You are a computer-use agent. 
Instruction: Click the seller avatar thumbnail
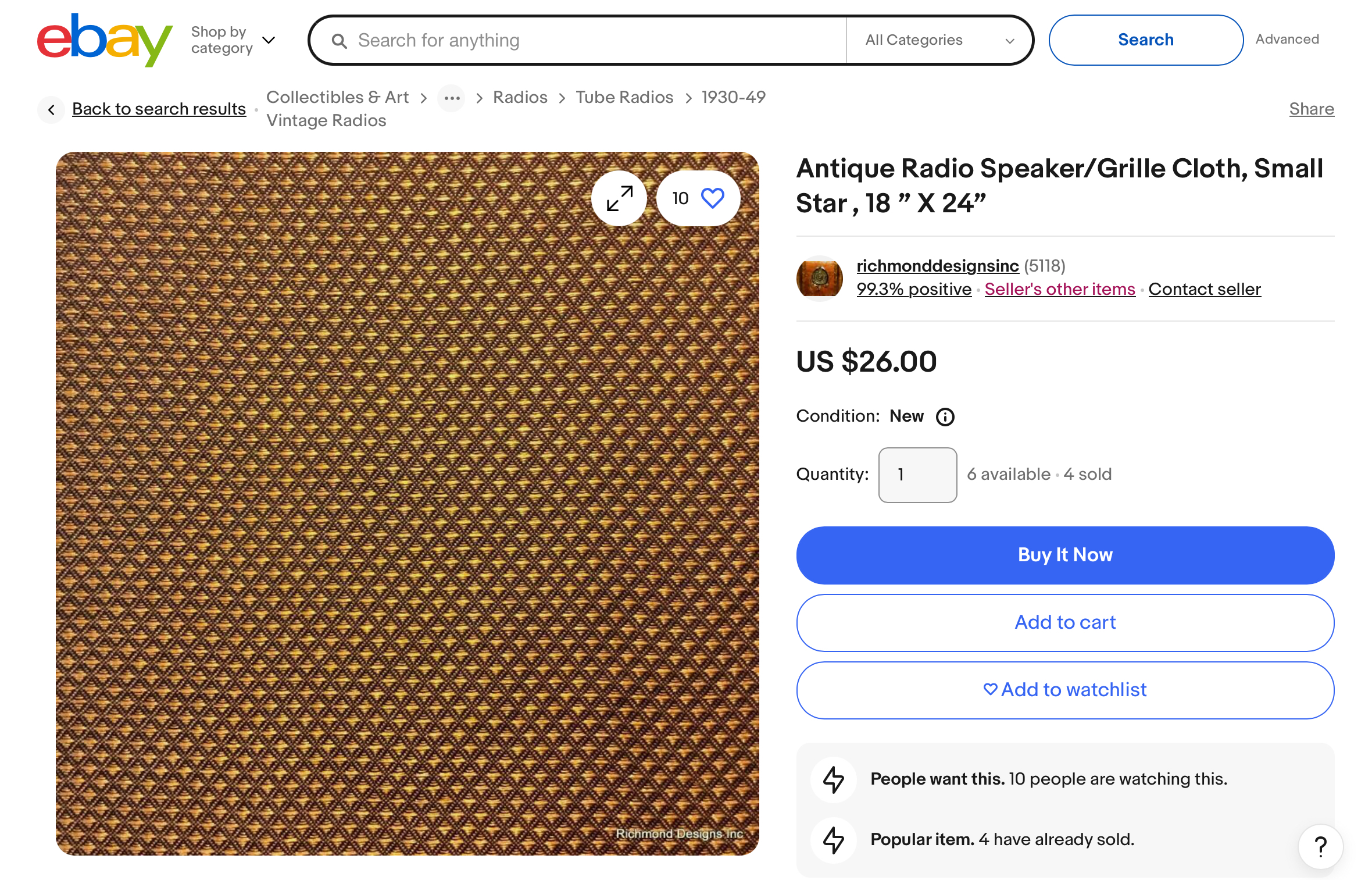pyautogui.click(x=819, y=278)
